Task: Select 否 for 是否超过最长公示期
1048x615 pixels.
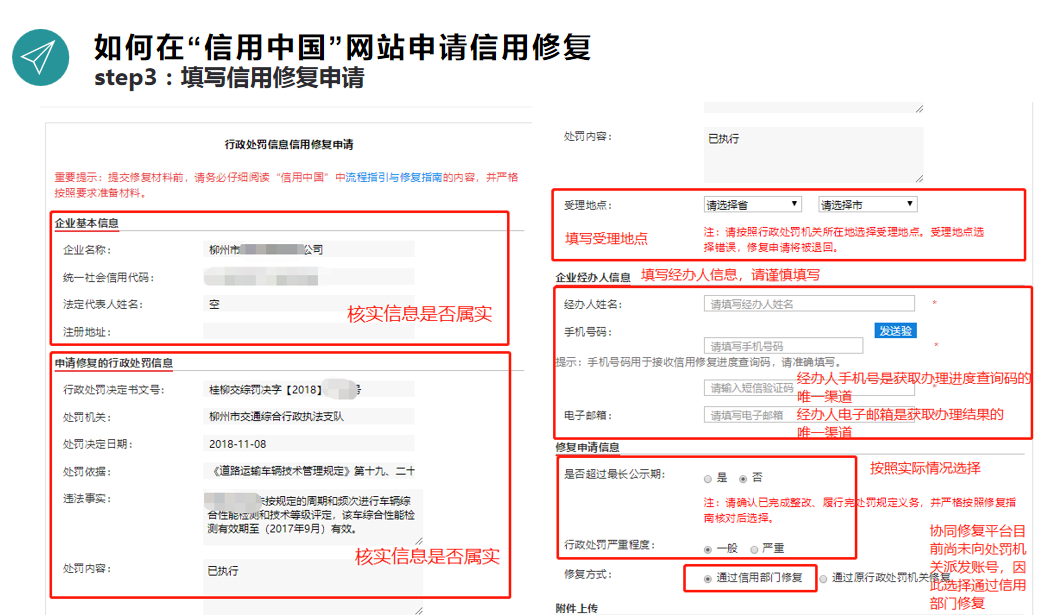Action: pyautogui.click(x=743, y=479)
